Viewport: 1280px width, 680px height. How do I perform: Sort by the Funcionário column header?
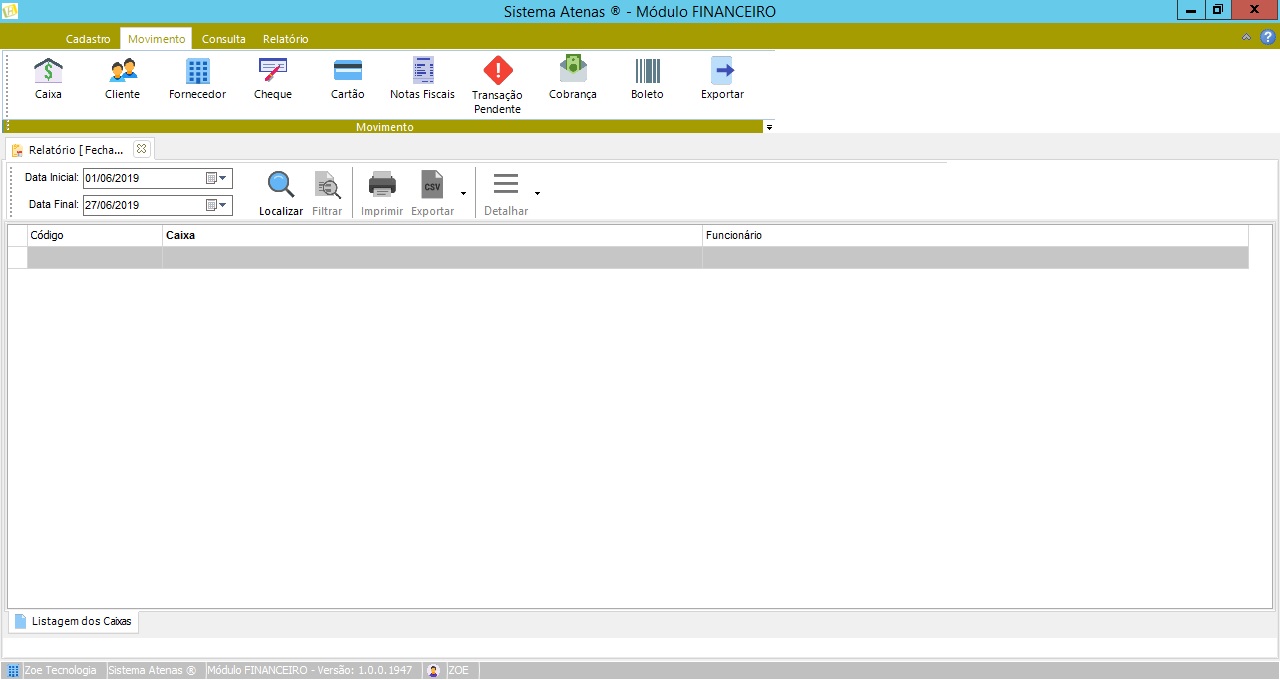tap(975, 235)
